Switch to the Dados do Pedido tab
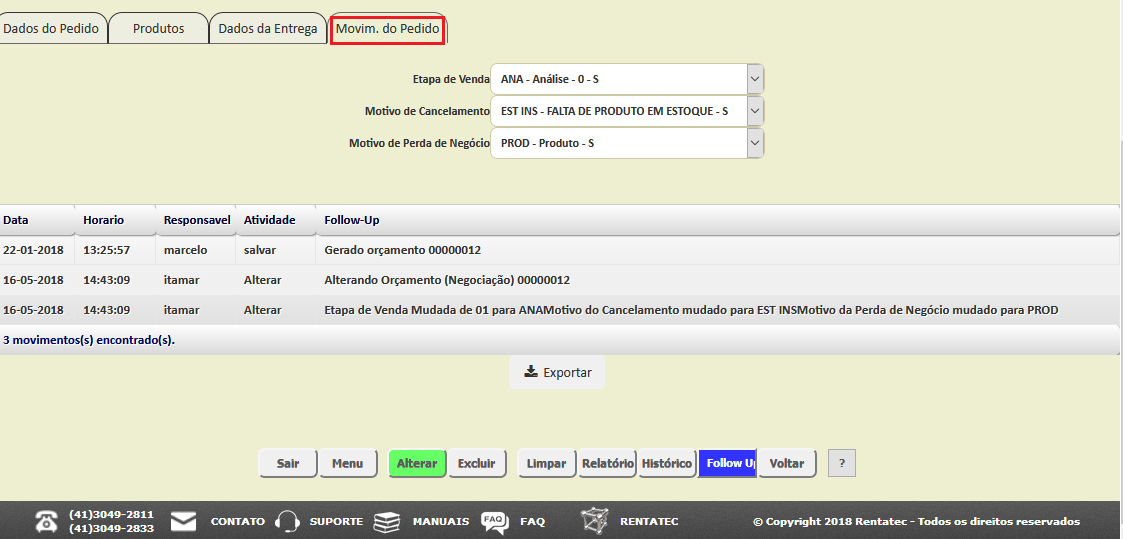This screenshot has width=1123, height=539. coord(51,29)
